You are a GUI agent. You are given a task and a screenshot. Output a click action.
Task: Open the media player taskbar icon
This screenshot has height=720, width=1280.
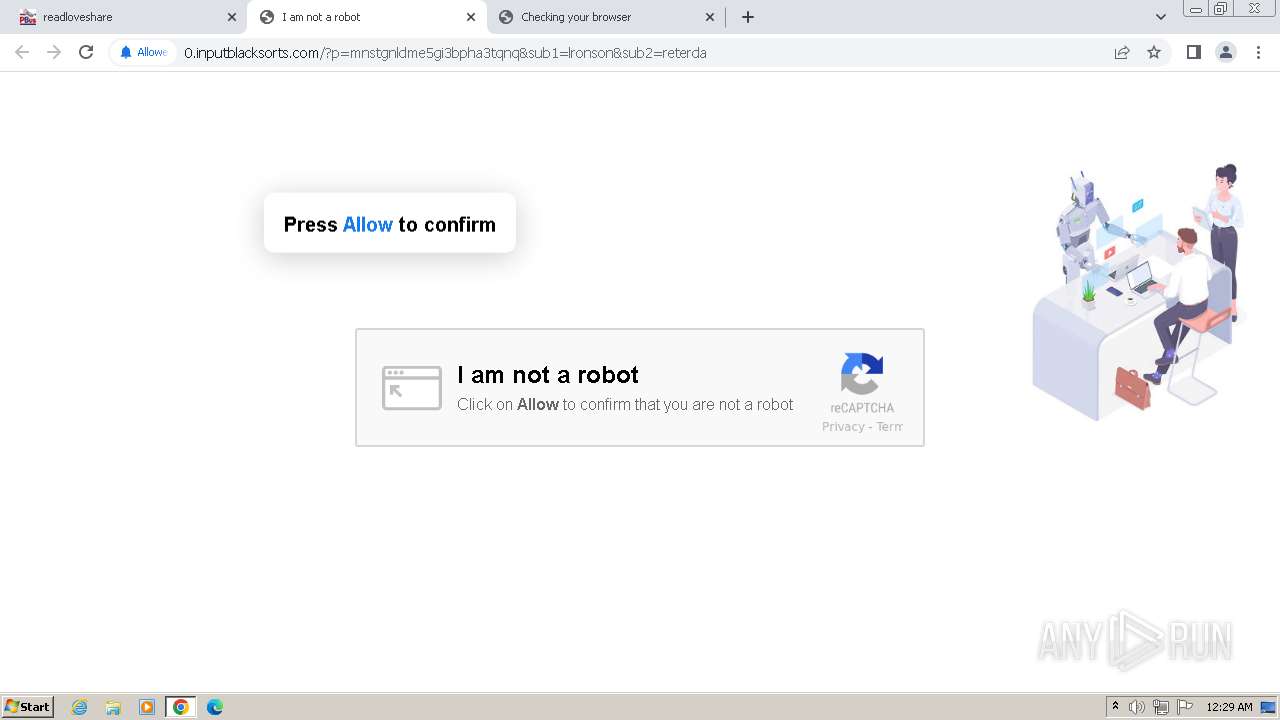click(x=147, y=707)
